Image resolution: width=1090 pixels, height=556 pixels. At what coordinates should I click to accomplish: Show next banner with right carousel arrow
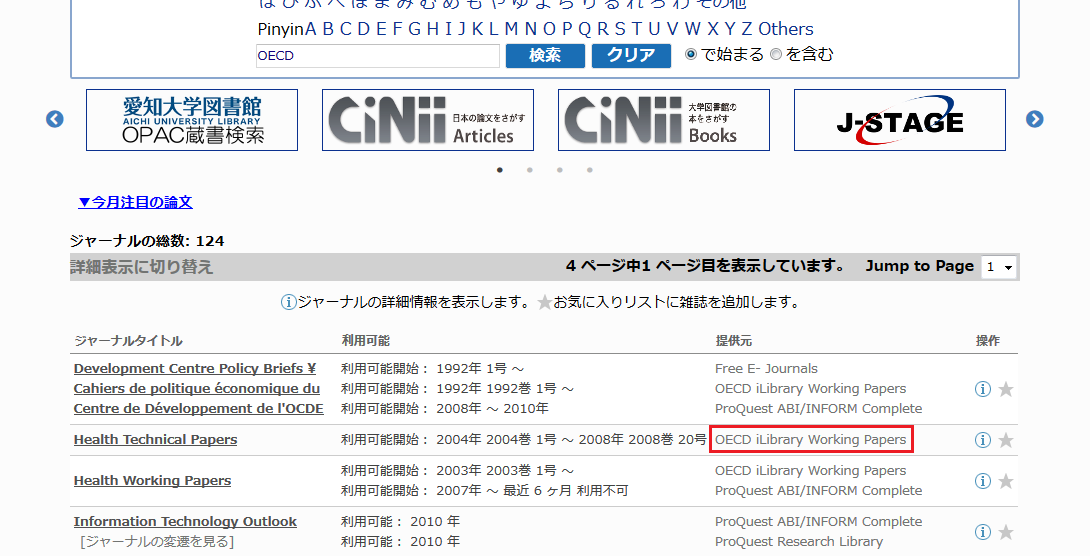(1034, 120)
